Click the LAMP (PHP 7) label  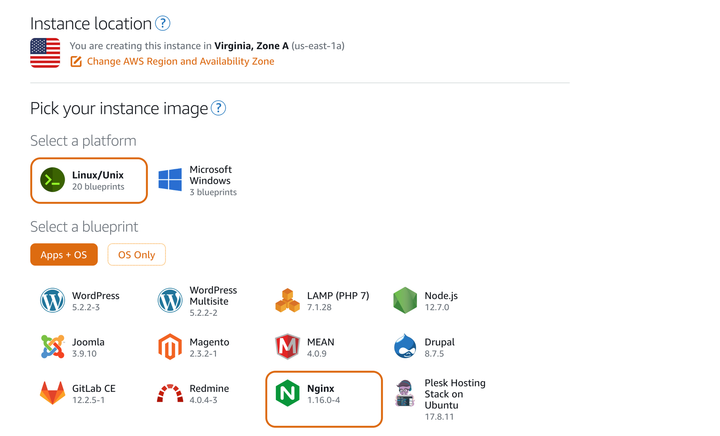point(338,296)
